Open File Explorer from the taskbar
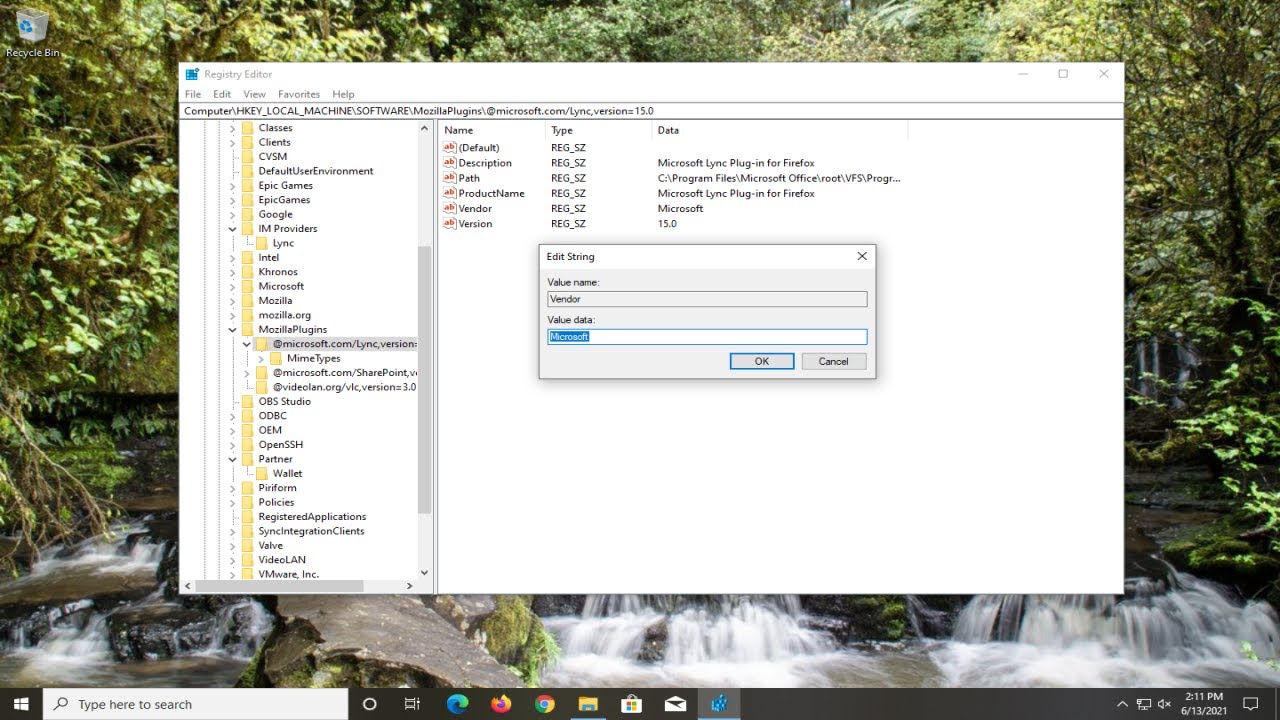Image resolution: width=1280 pixels, height=720 pixels. click(588, 704)
